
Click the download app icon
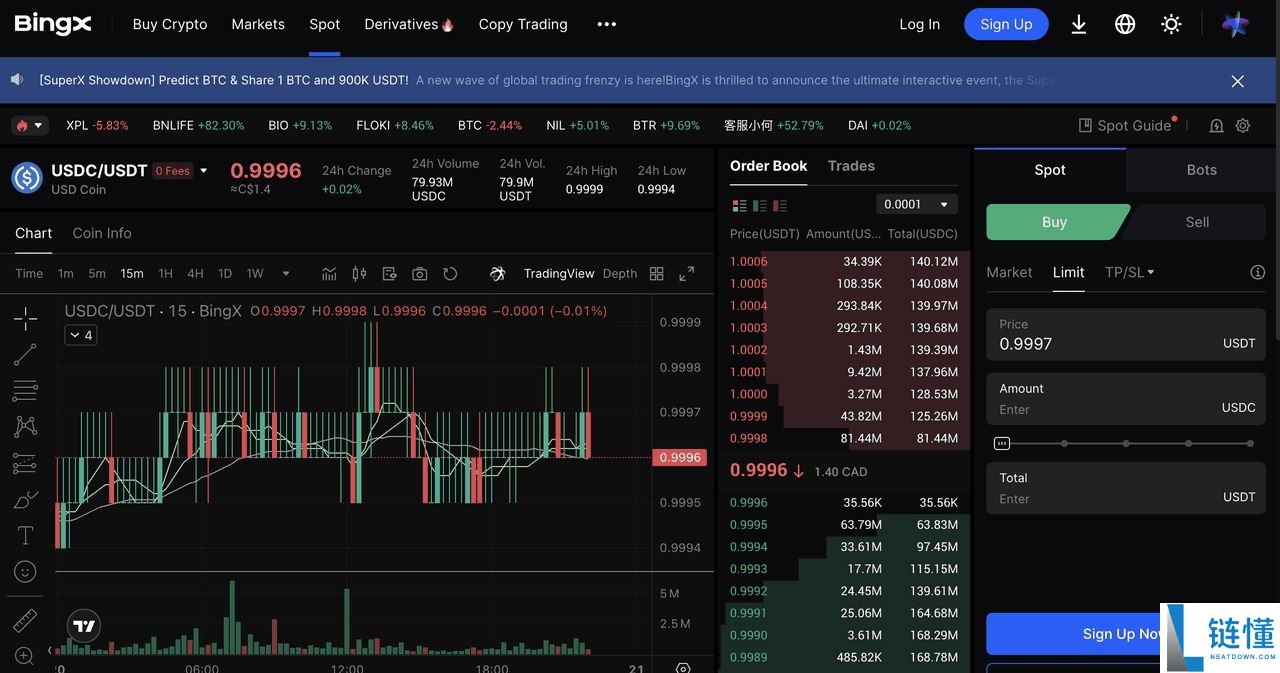pyautogui.click(x=1079, y=24)
